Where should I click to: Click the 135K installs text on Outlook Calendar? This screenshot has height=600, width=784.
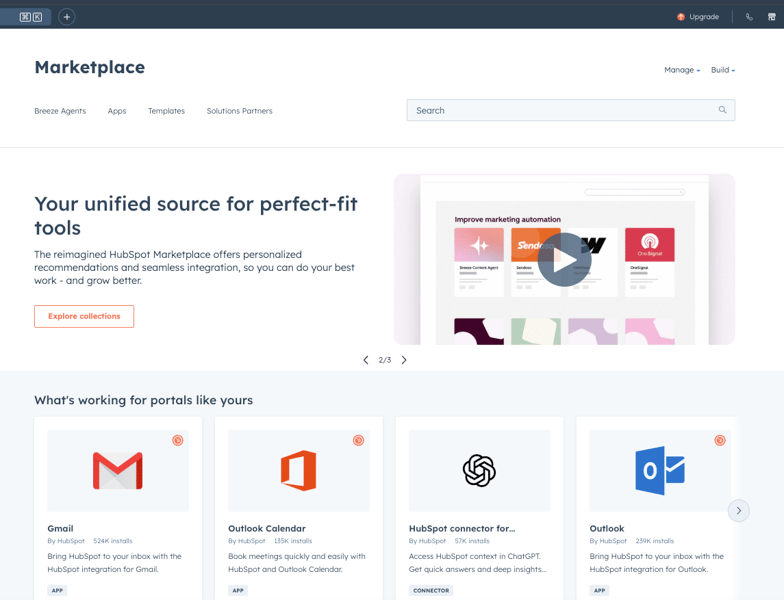293,541
